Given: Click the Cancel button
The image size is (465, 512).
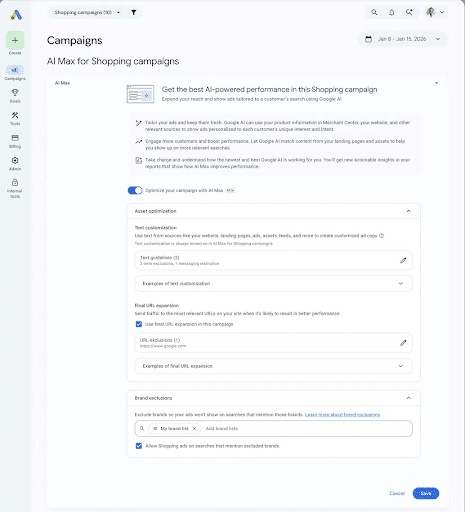Looking at the screenshot, I should coord(397,493).
